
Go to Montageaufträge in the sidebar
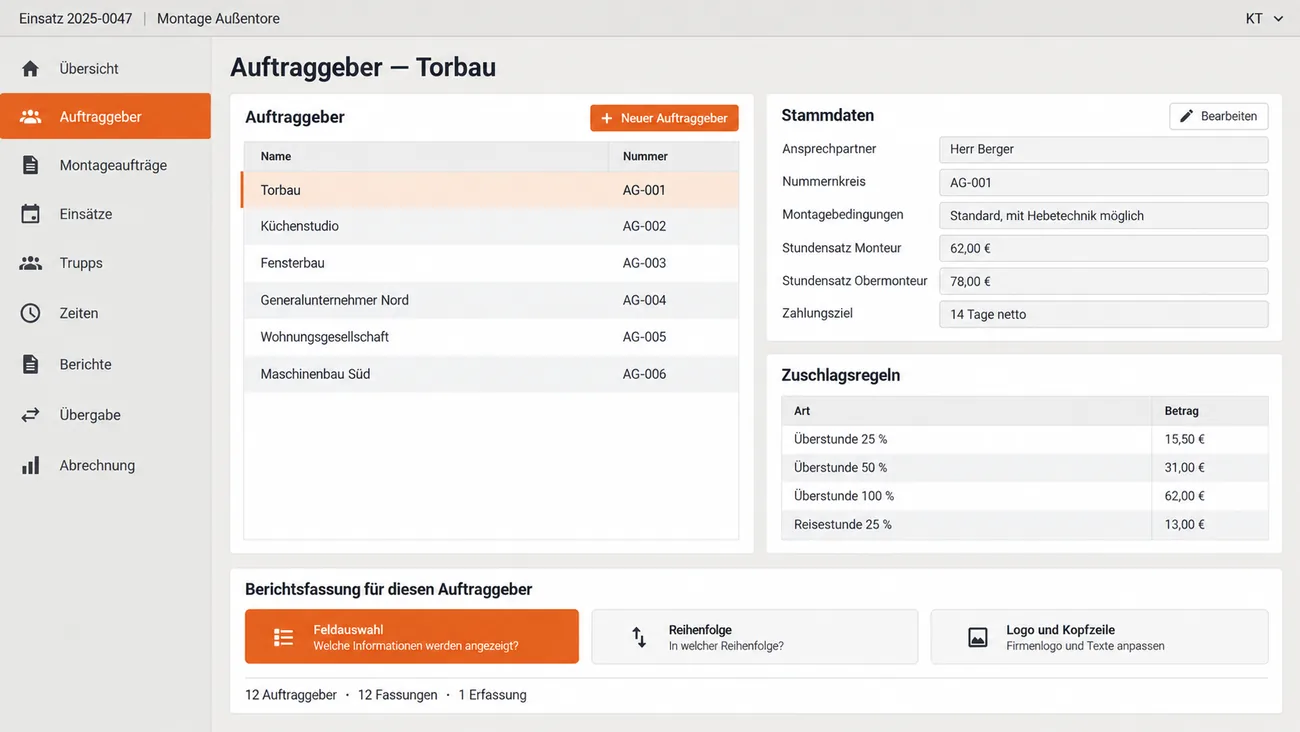105,165
